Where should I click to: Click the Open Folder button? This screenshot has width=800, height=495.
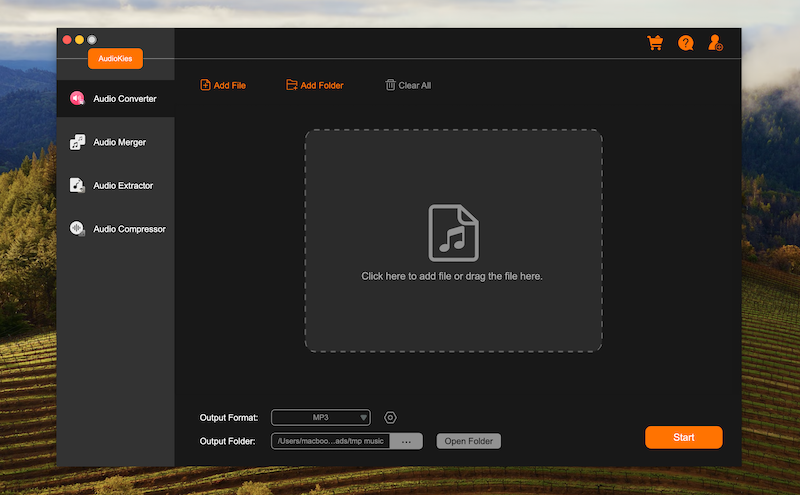[x=468, y=441]
